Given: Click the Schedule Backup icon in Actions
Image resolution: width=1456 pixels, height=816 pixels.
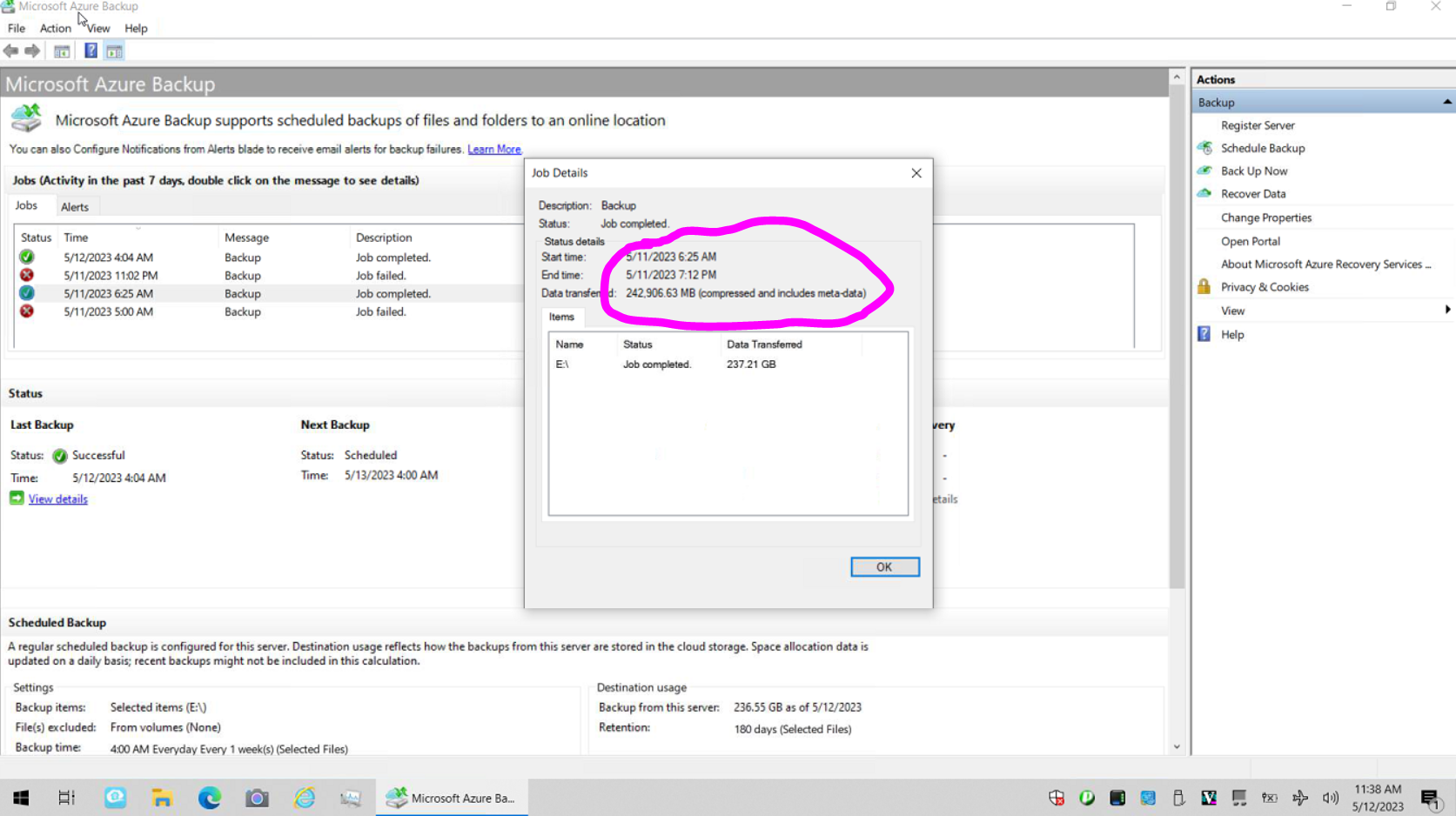Looking at the screenshot, I should click(1204, 148).
